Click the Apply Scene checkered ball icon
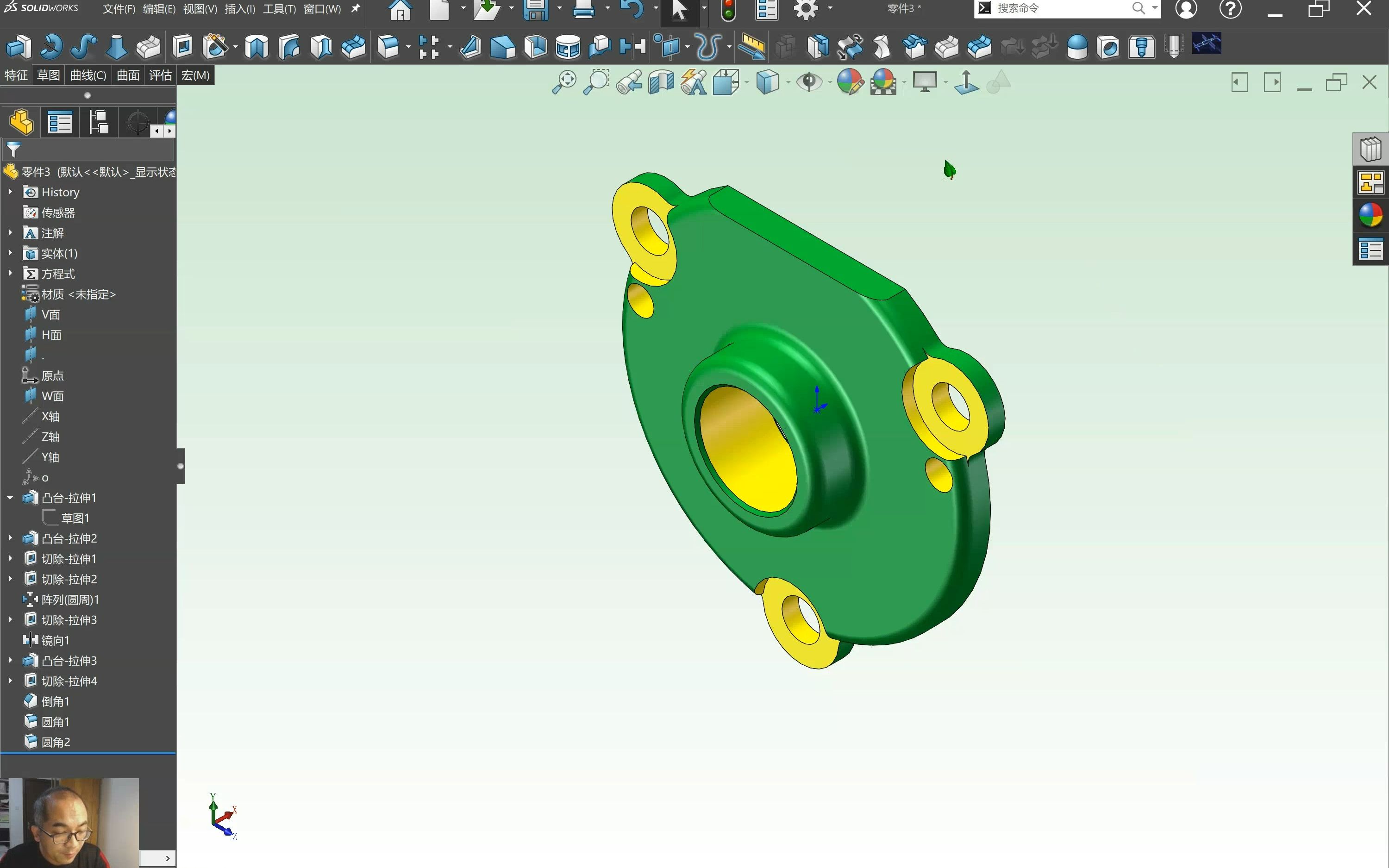 click(883, 82)
